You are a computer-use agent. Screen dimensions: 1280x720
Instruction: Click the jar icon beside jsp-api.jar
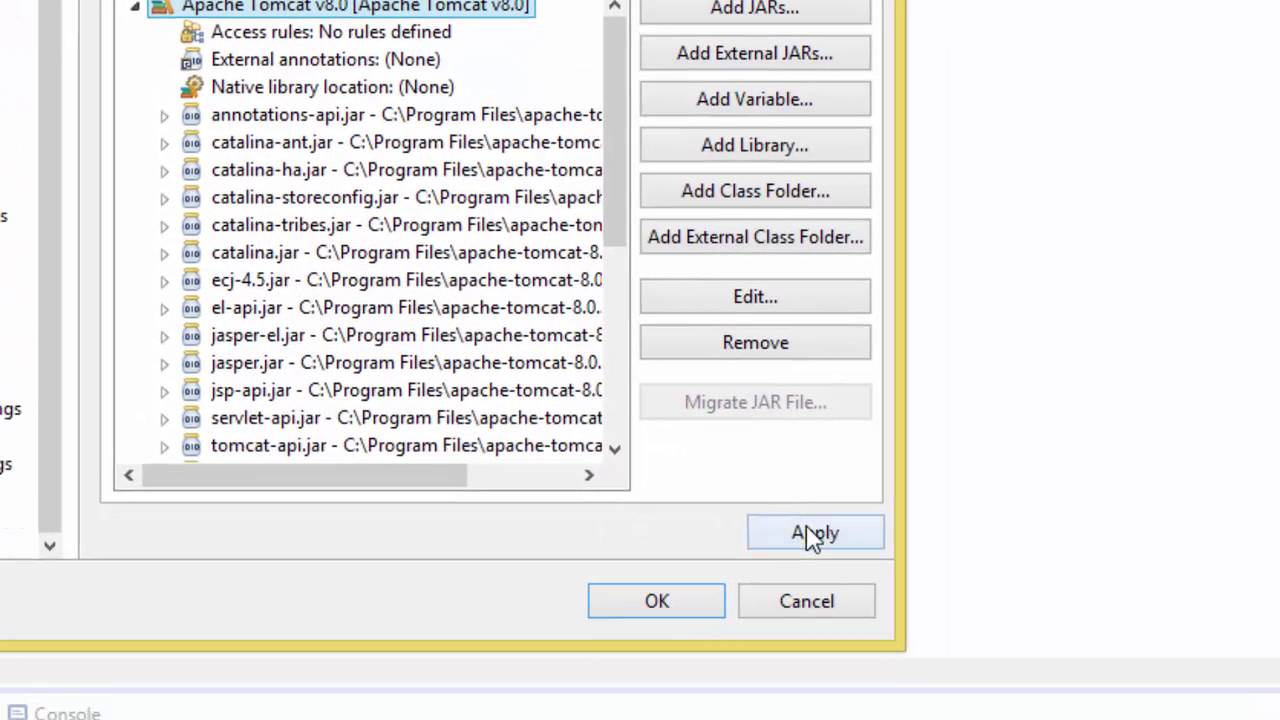pyautogui.click(x=191, y=390)
